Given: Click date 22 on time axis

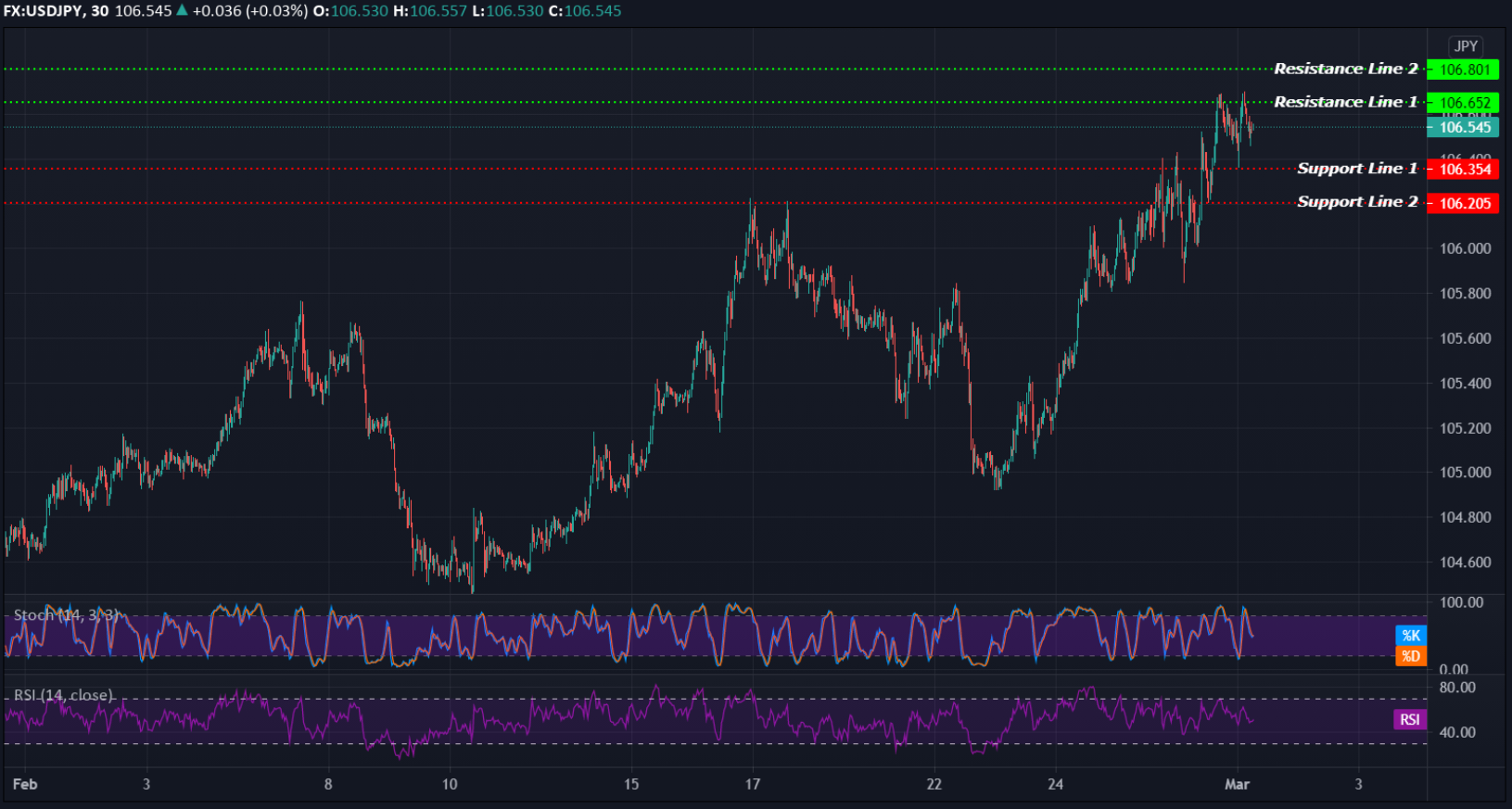Looking at the screenshot, I should [x=934, y=785].
